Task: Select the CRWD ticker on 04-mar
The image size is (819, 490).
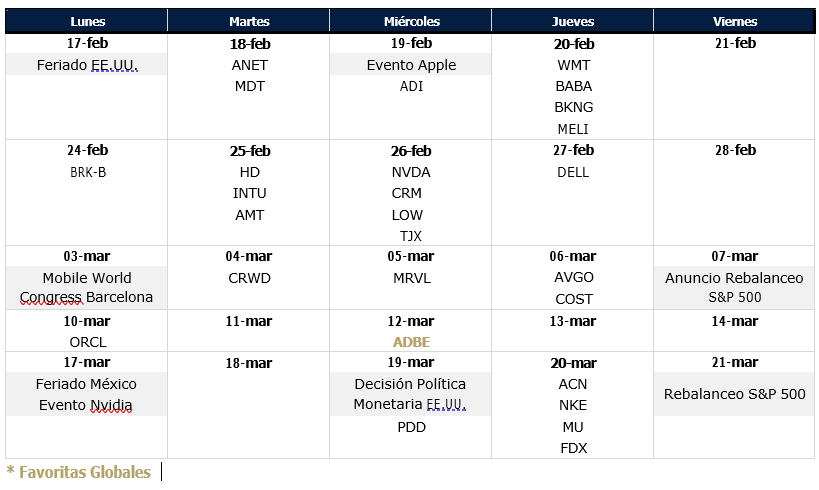Action: [249, 278]
